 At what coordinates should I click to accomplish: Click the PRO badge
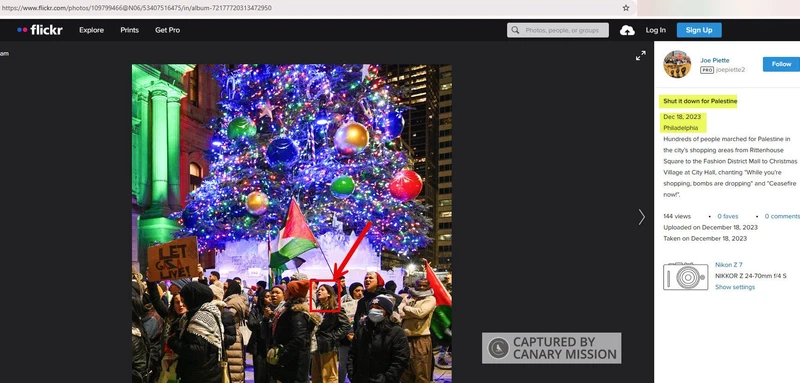click(707, 70)
